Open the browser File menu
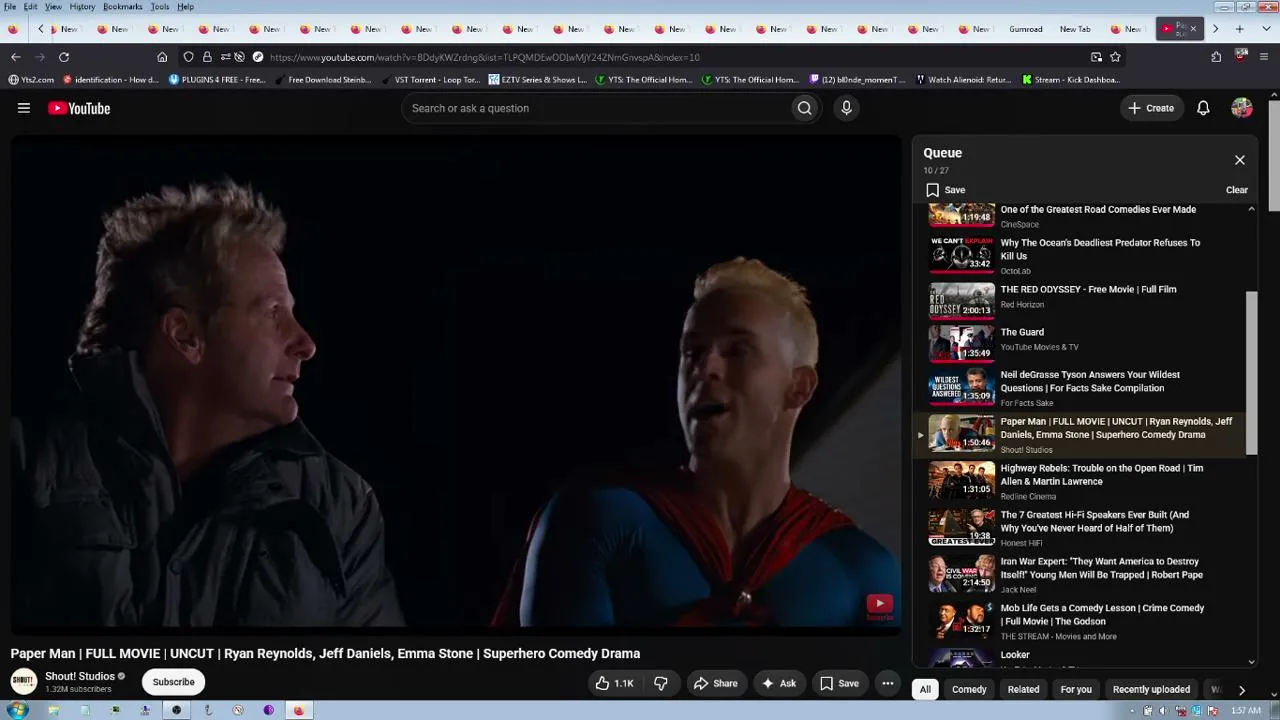 [x=10, y=7]
